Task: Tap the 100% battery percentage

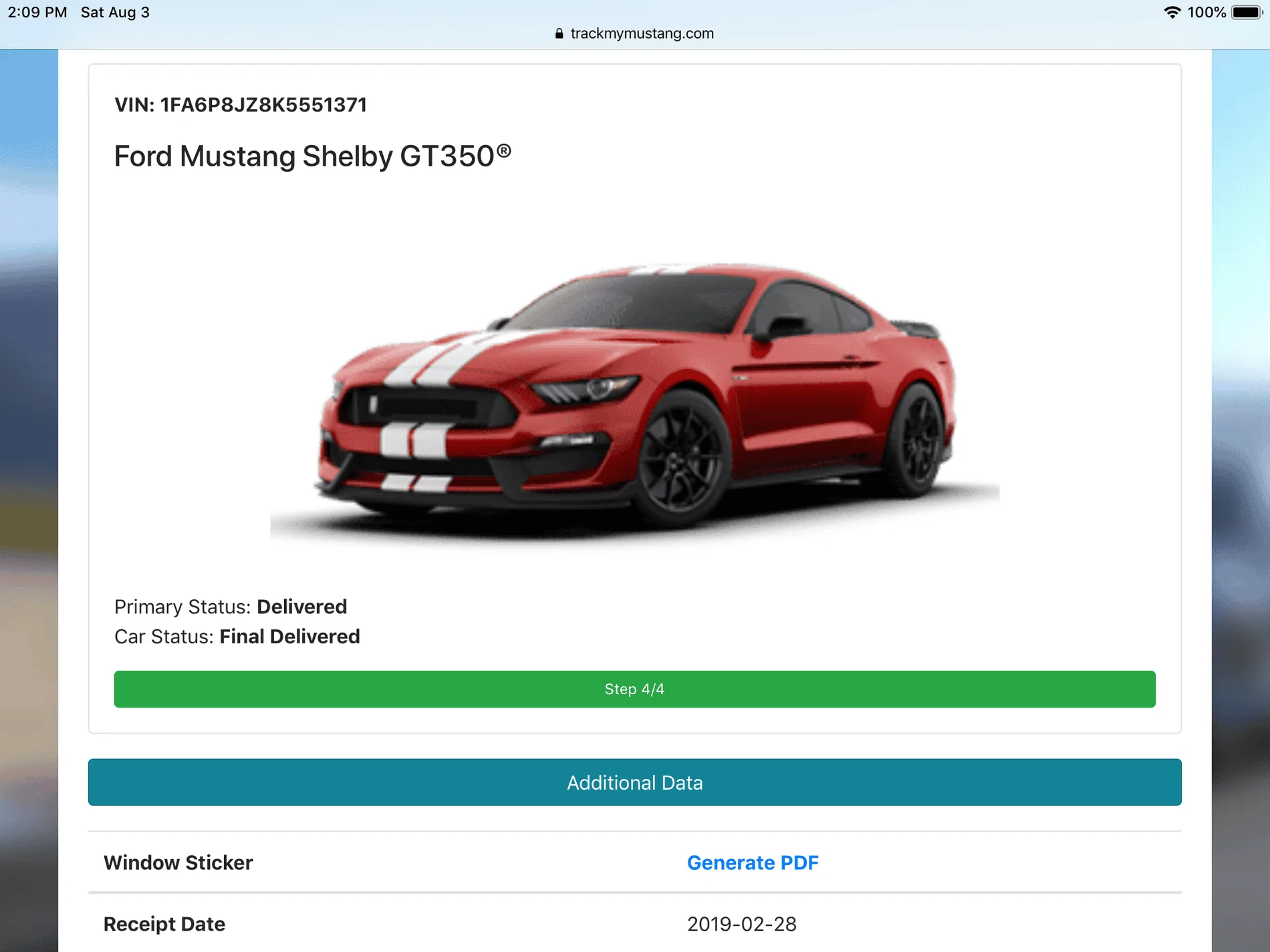Action: pyautogui.click(x=1206, y=13)
